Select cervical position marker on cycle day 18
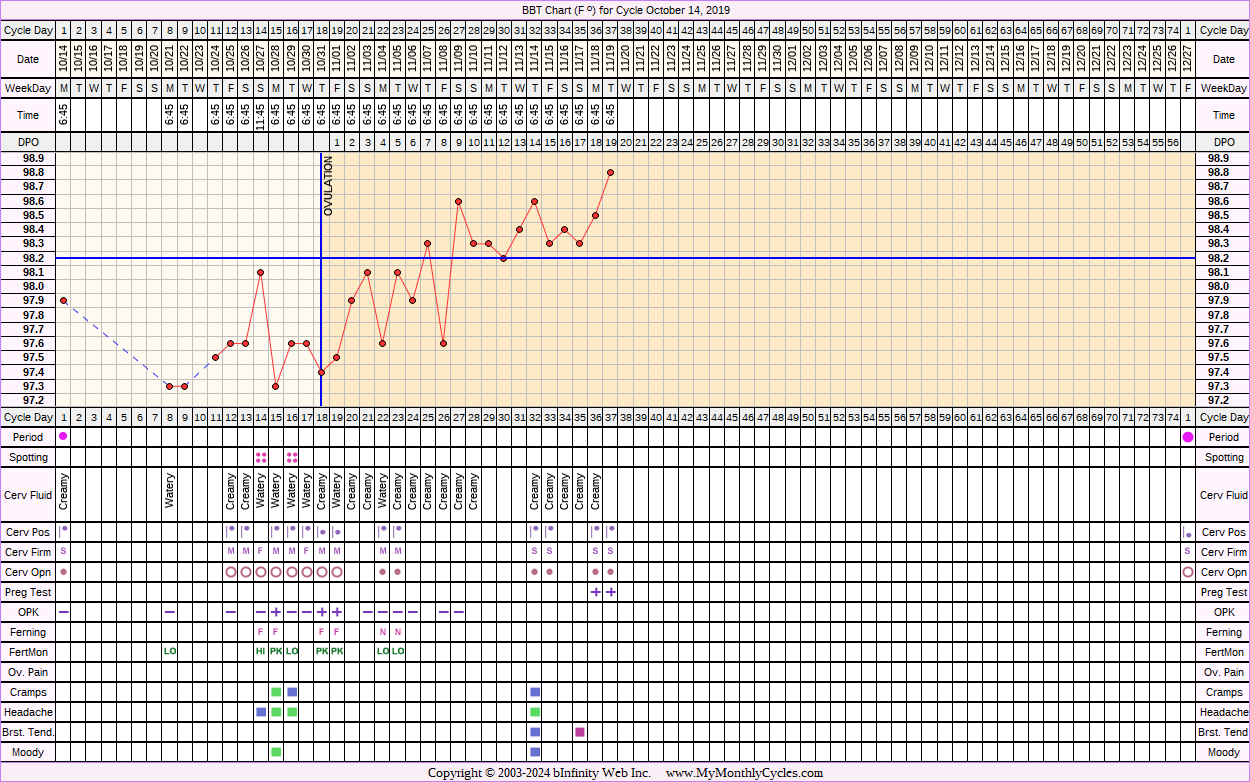This screenshot has height=782, width=1250. coord(322,532)
